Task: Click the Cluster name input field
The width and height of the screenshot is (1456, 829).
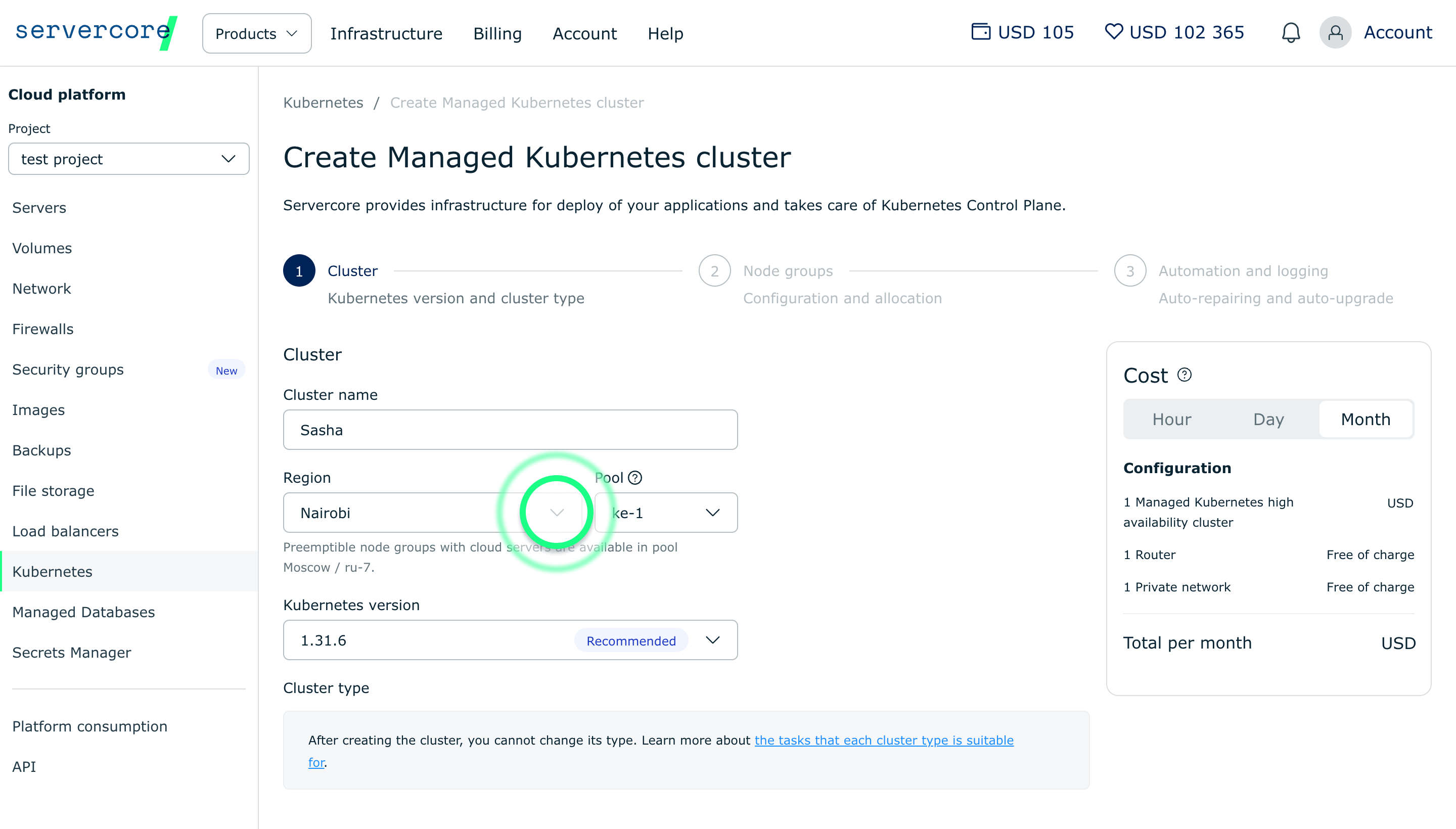Action: click(x=510, y=430)
